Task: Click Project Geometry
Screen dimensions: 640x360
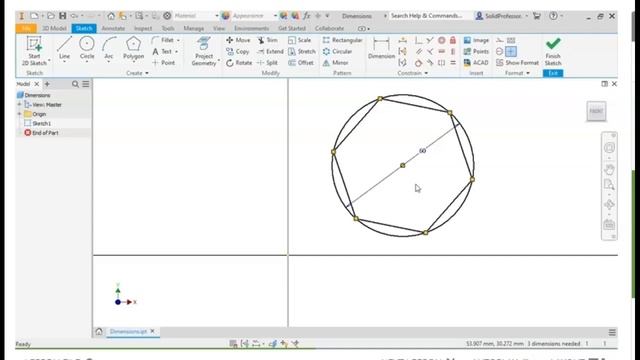Action: pos(204,51)
